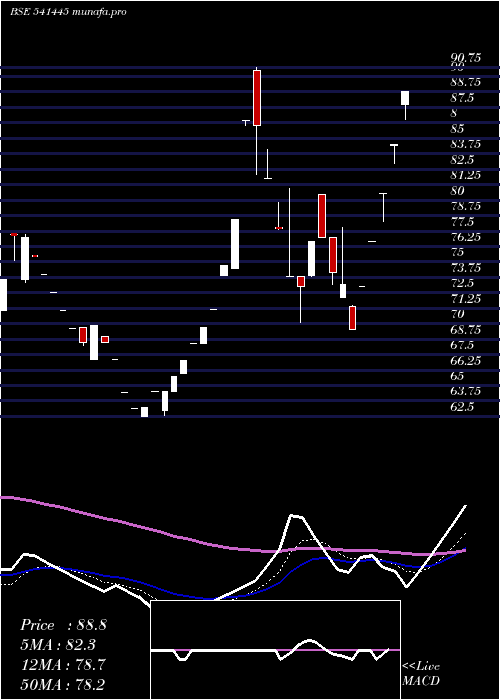This screenshot has height=700, width=500.
Task: Click the 88.75 price axis label
Action: click(466, 83)
